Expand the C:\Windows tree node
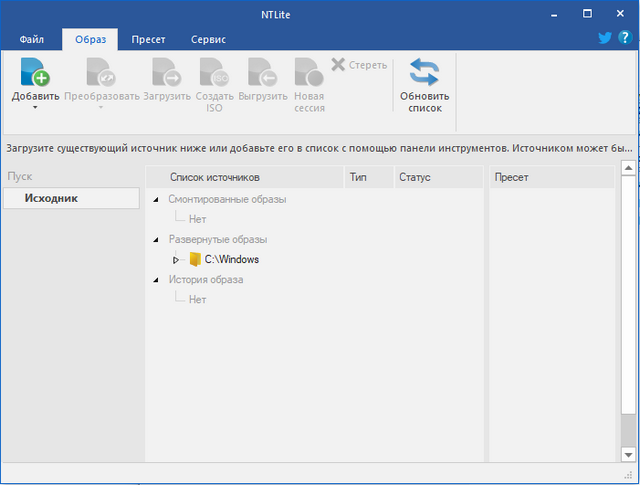Screen dimensions: 640x485 click(176, 260)
